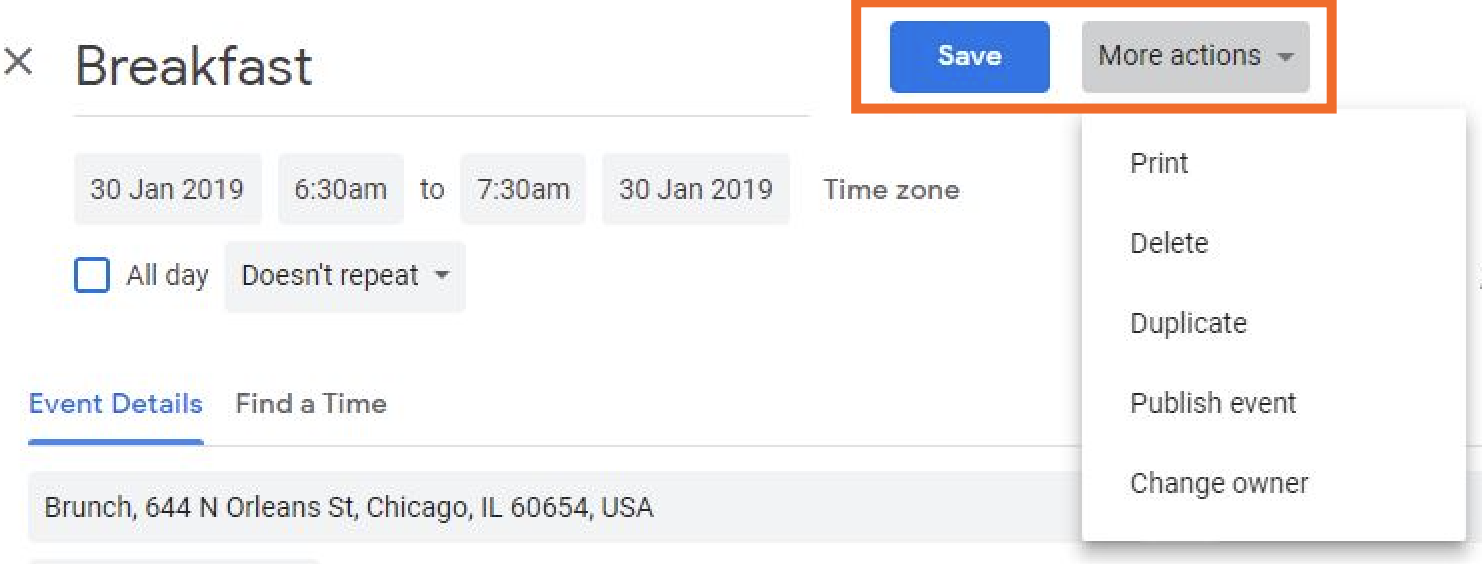Edit the Breakfast event title field
Screen dimensions: 1482x564
[441, 68]
